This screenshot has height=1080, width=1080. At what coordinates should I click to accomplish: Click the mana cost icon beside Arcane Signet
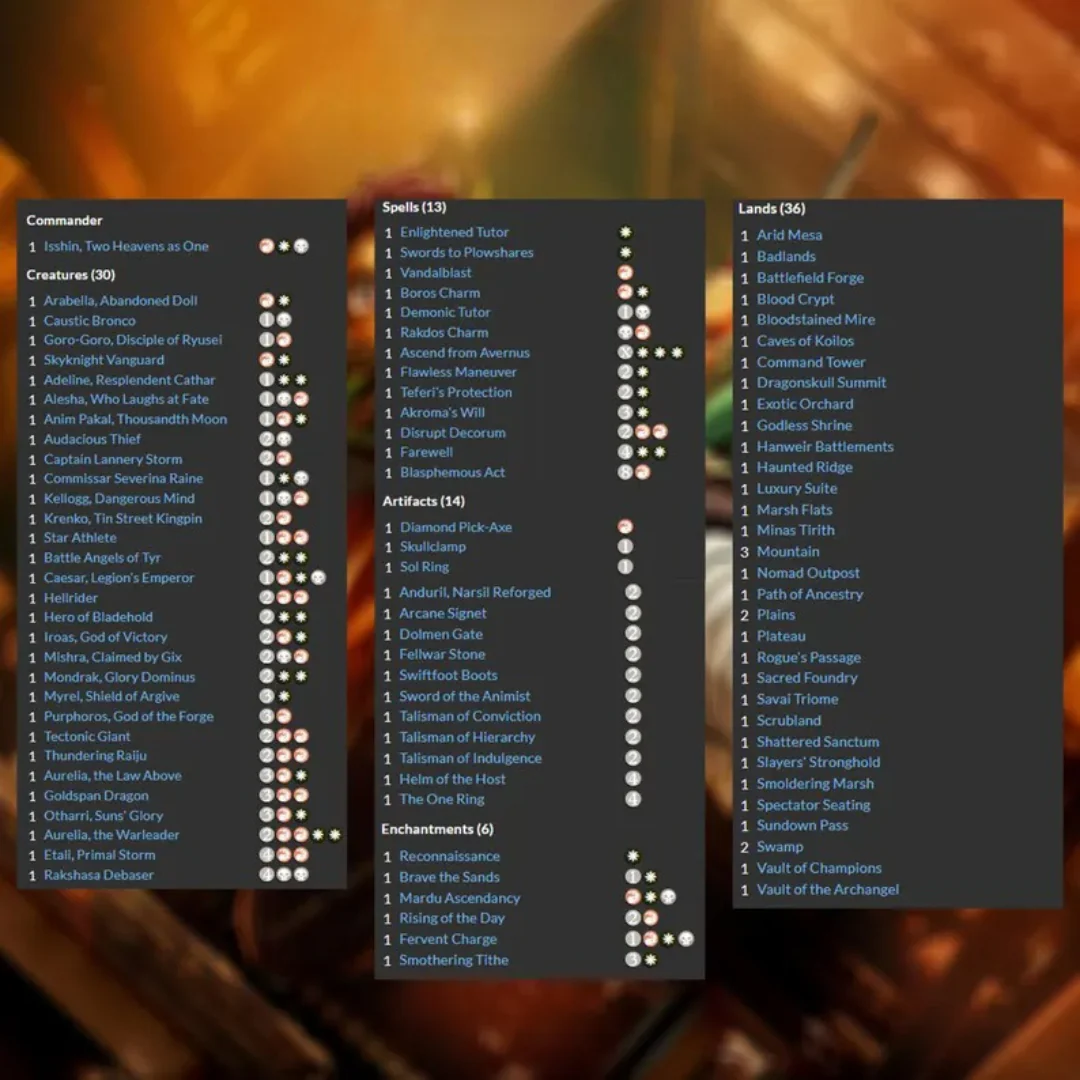click(x=633, y=613)
